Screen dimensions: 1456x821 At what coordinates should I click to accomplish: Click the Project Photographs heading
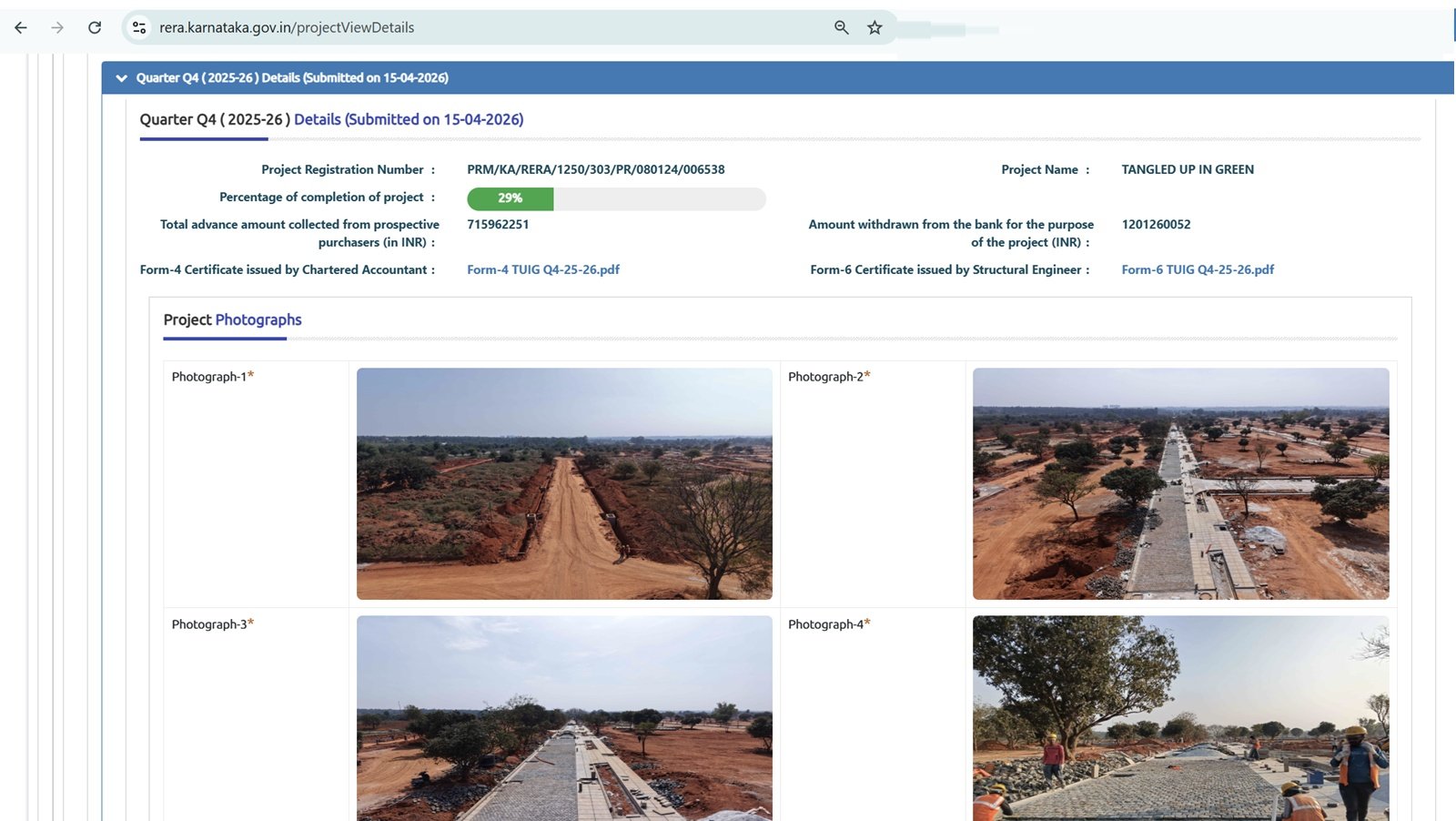232,319
